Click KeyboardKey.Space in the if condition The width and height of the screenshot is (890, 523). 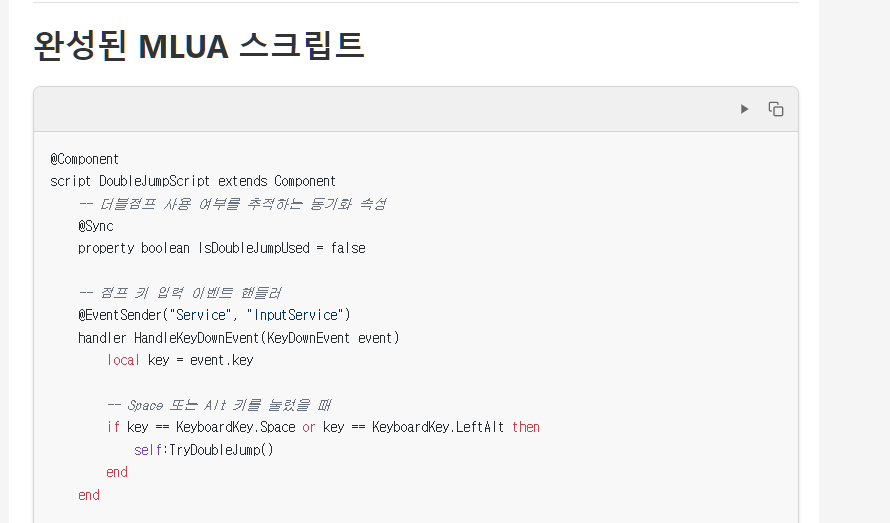pos(236,427)
